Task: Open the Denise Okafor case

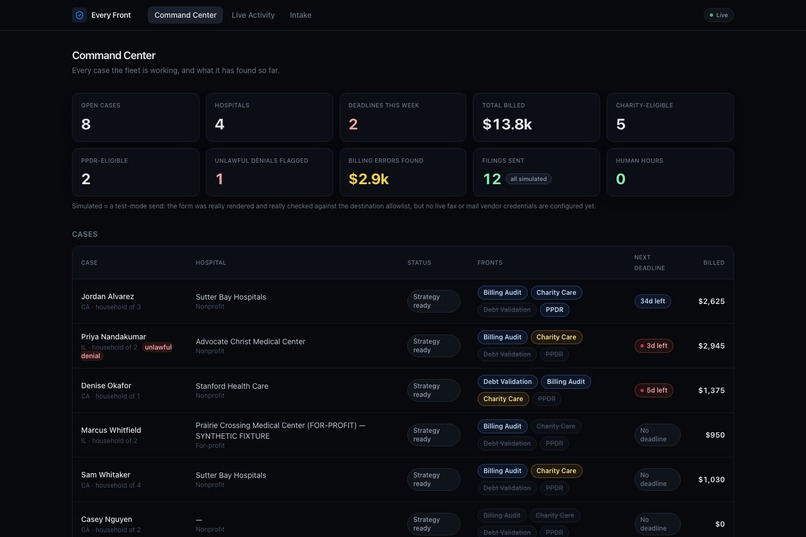Action: pyautogui.click(x=403, y=391)
